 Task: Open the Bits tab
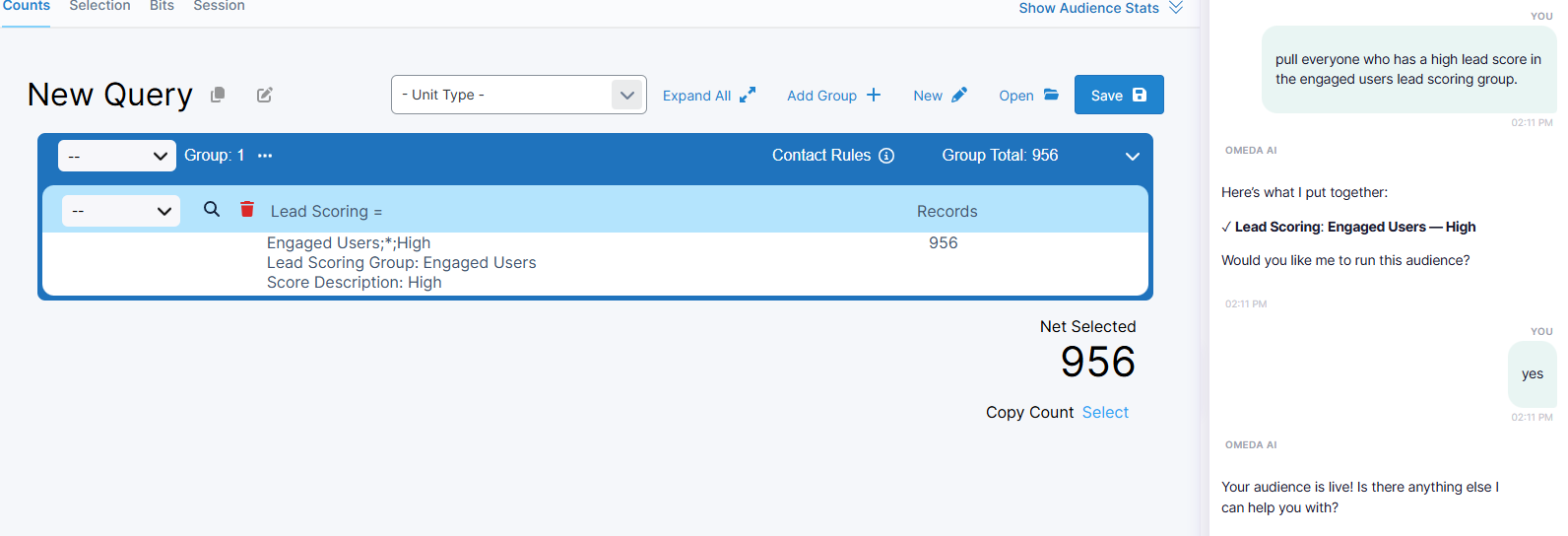162,6
